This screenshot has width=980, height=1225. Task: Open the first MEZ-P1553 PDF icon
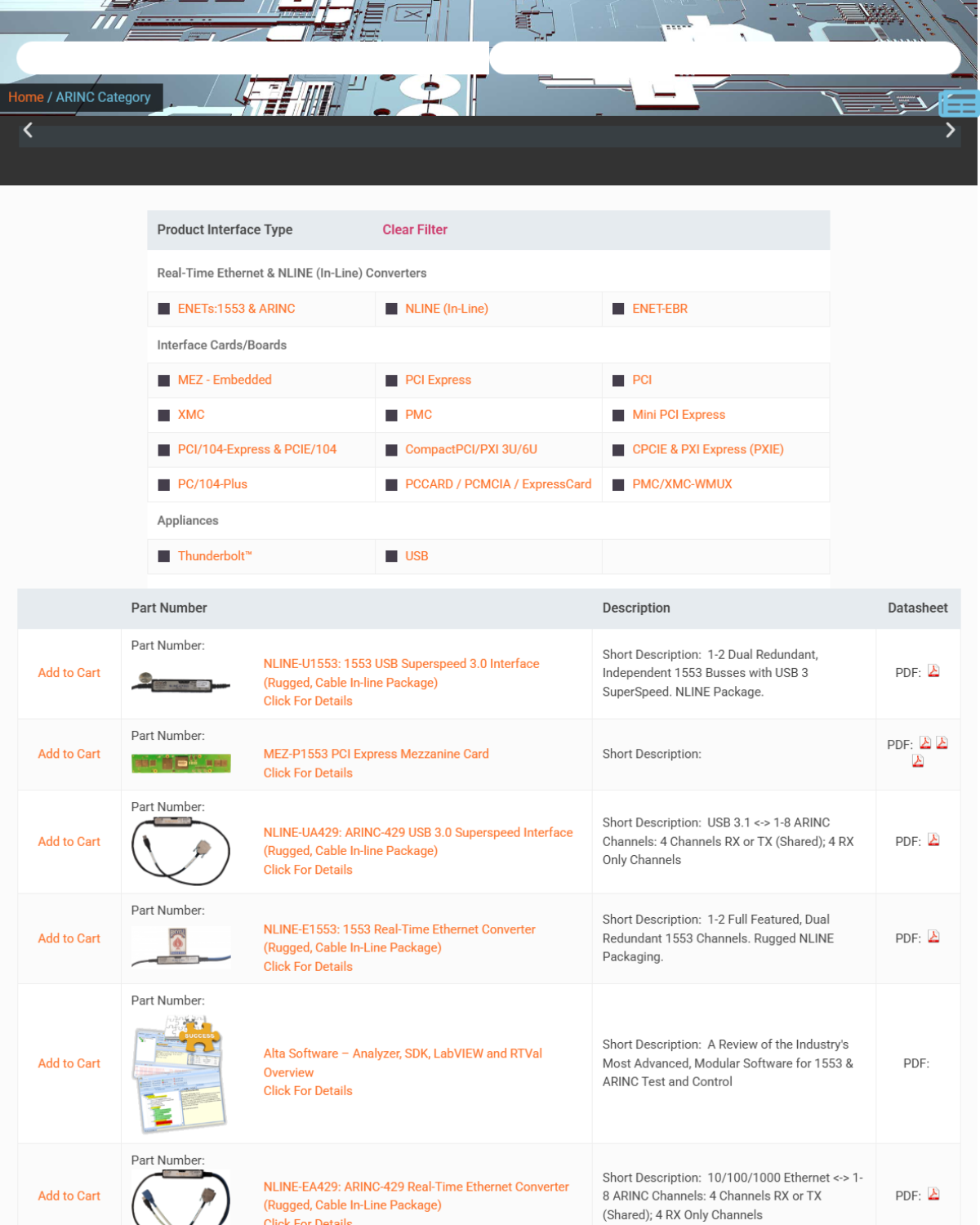click(x=925, y=743)
